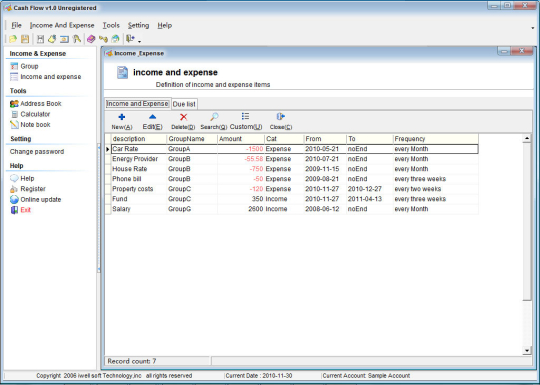
Task: Click Custom(U) list button
Action: (x=246, y=122)
